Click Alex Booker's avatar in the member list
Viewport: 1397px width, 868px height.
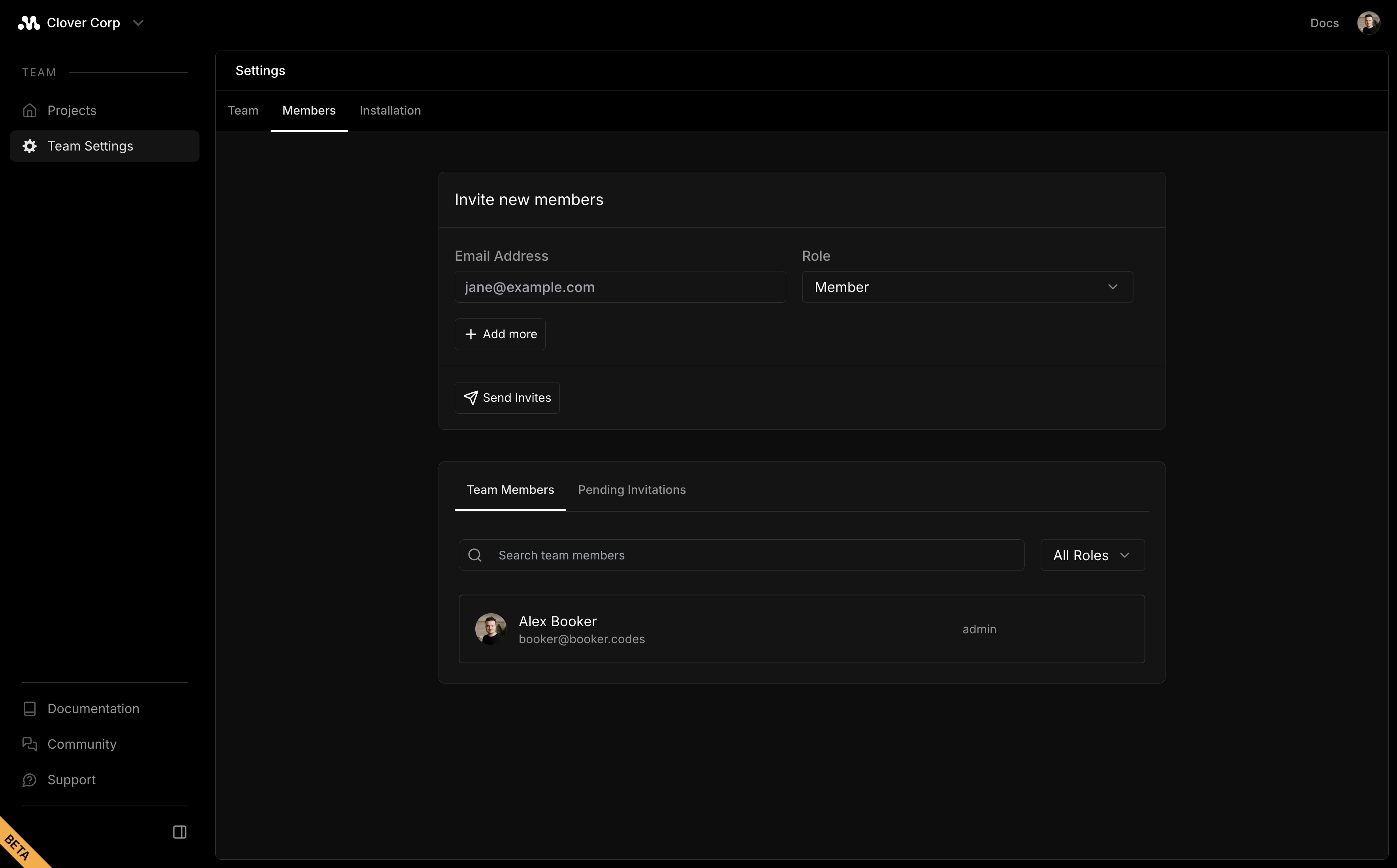pyautogui.click(x=491, y=629)
